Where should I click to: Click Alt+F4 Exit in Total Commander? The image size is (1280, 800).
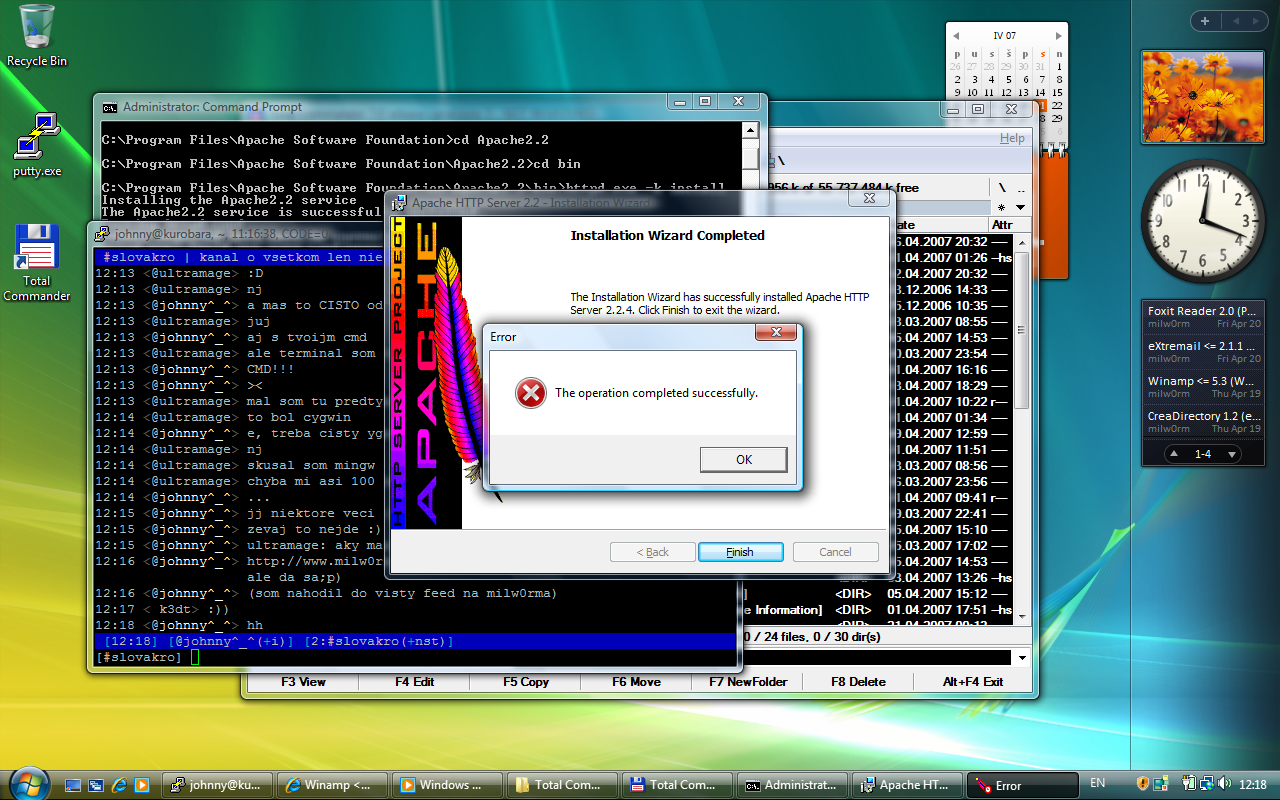coord(972,682)
